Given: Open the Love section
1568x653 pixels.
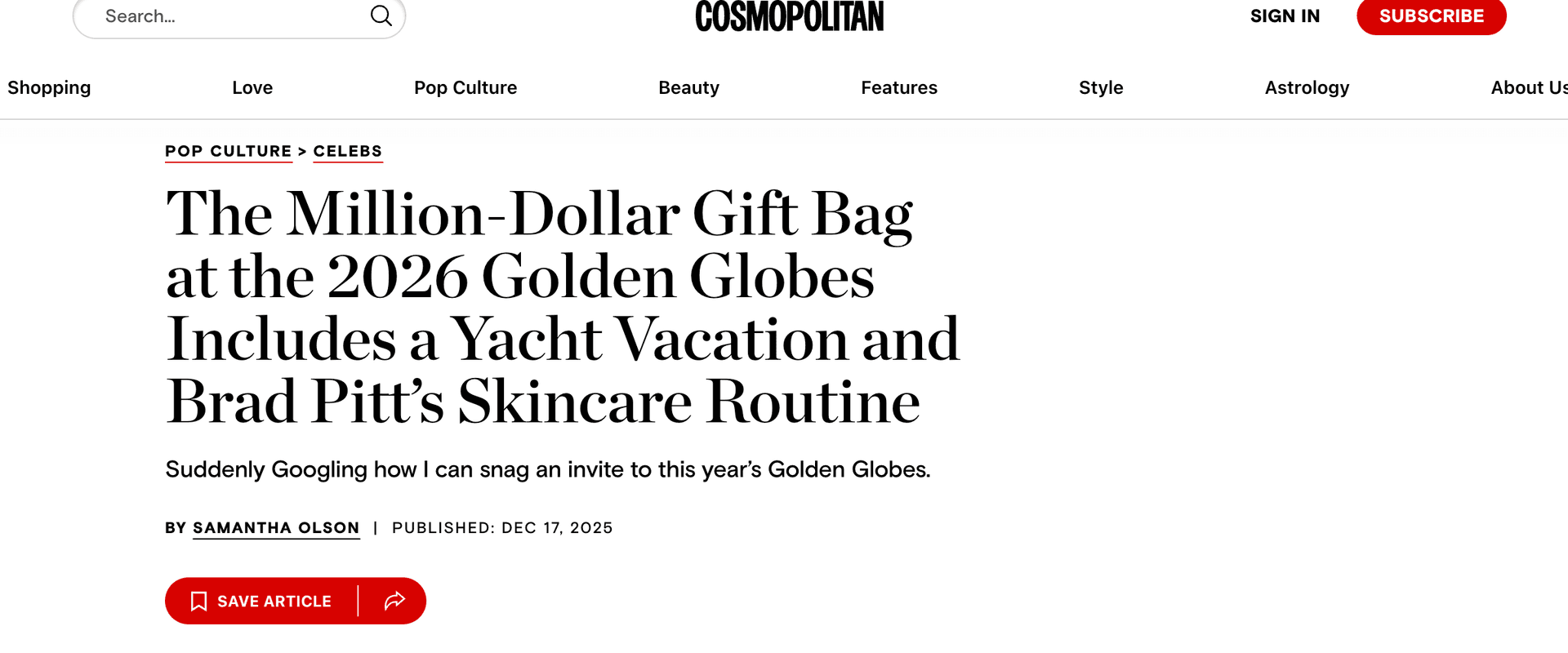Looking at the screenshot, I should [252, 87].
